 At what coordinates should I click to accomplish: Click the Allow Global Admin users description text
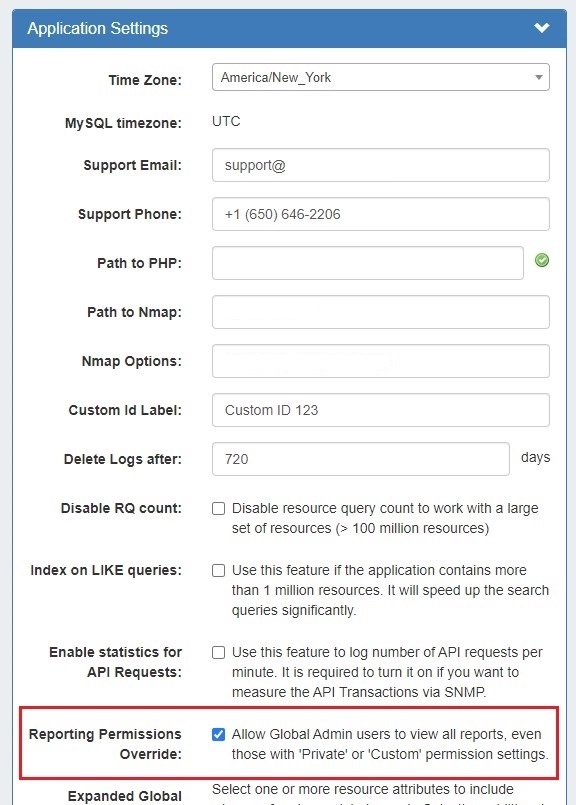coord(390,744)
